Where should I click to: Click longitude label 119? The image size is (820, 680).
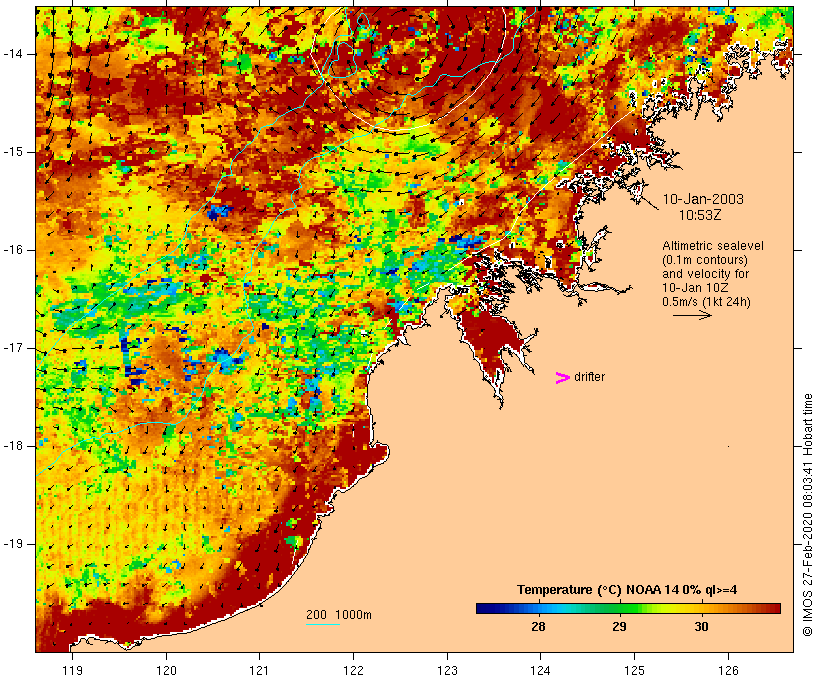[x=73, y=670]
